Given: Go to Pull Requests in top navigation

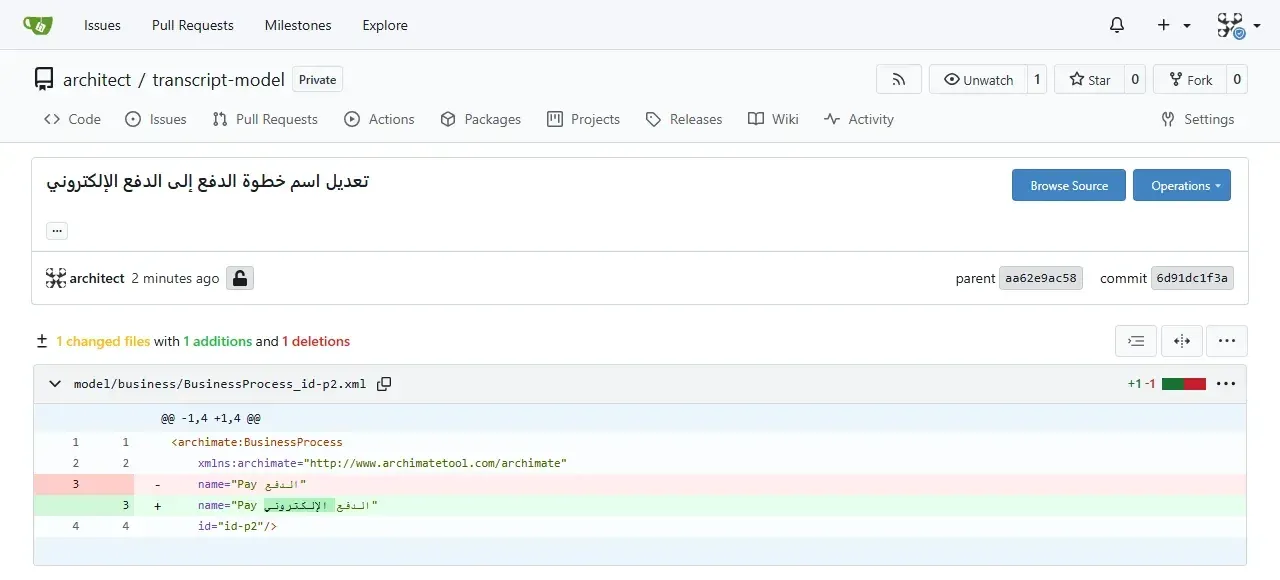Looking at the screenshot, I should pyautogui.click(x=193, y=25).
